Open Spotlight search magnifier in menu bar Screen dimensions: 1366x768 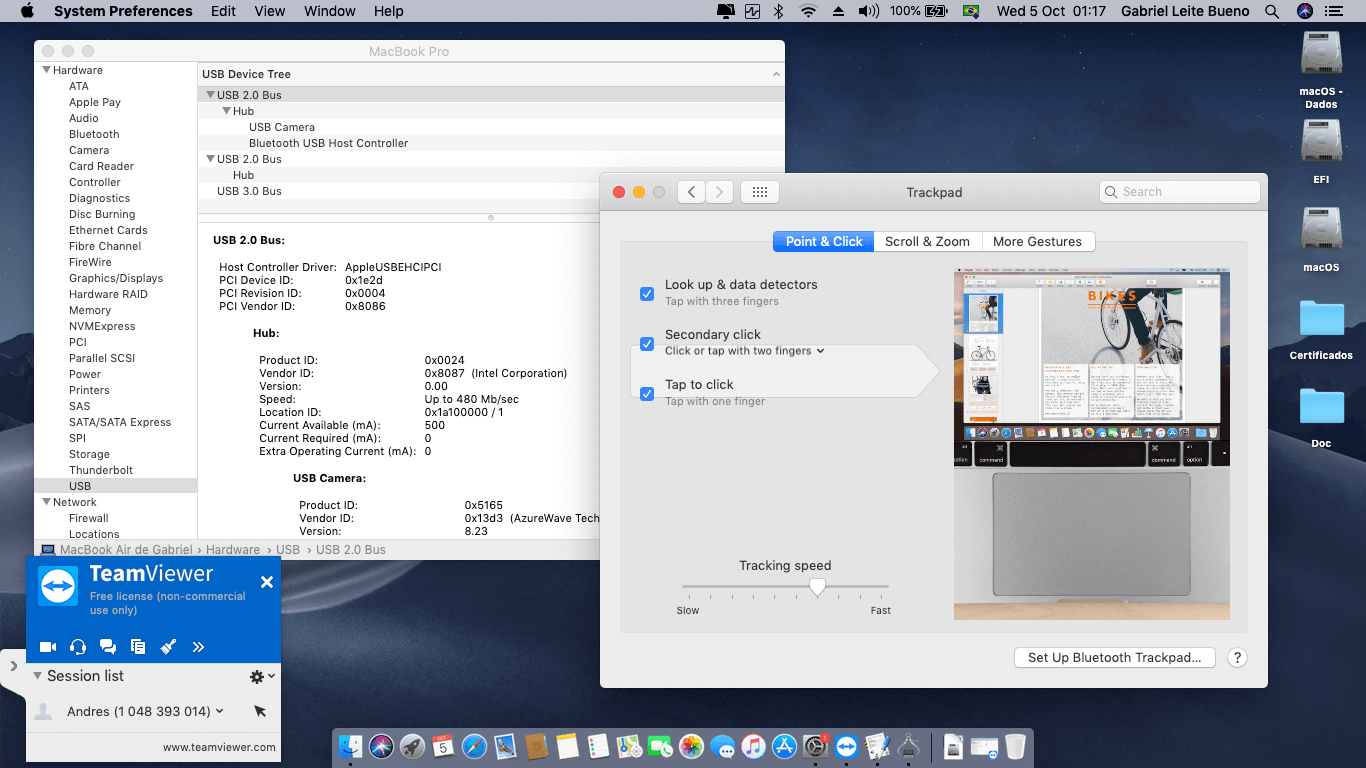[1272, 11]
